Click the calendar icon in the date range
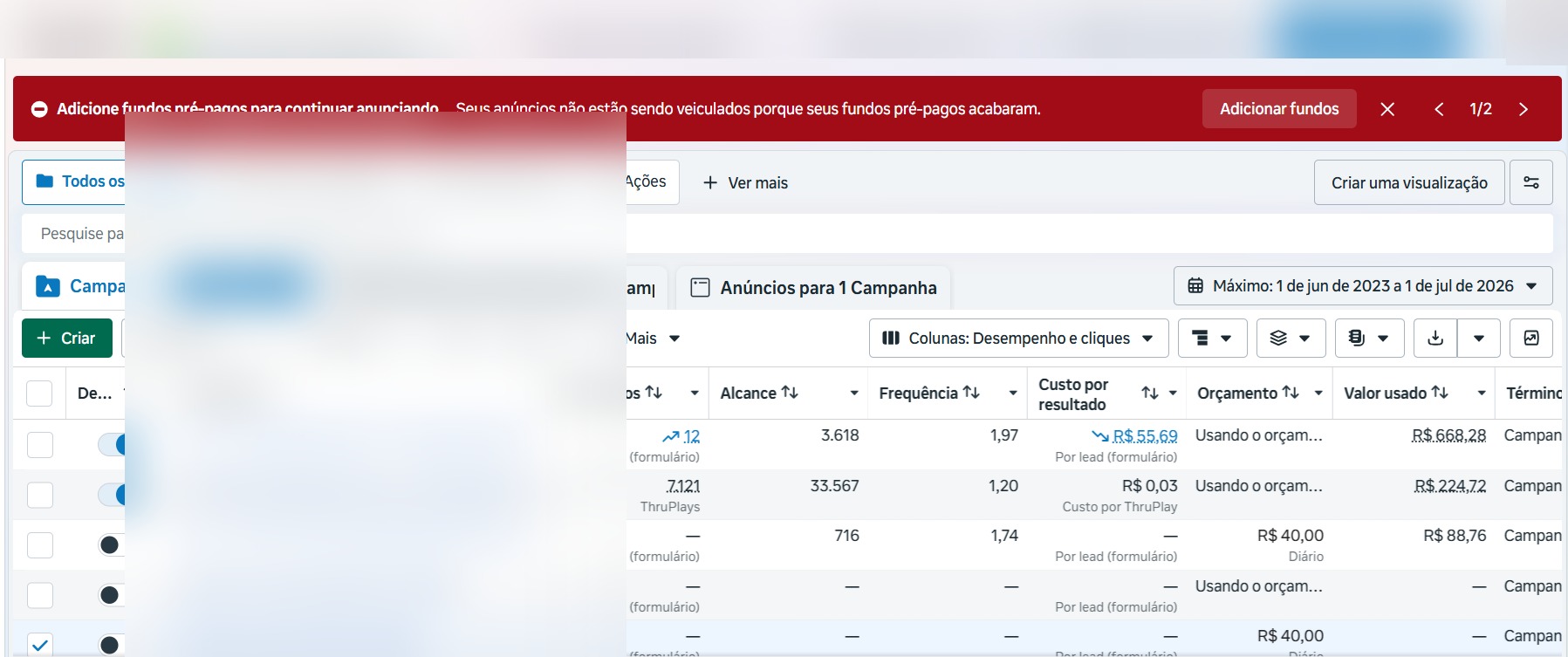The image size is (1568, 657). tap(1195, 286)
